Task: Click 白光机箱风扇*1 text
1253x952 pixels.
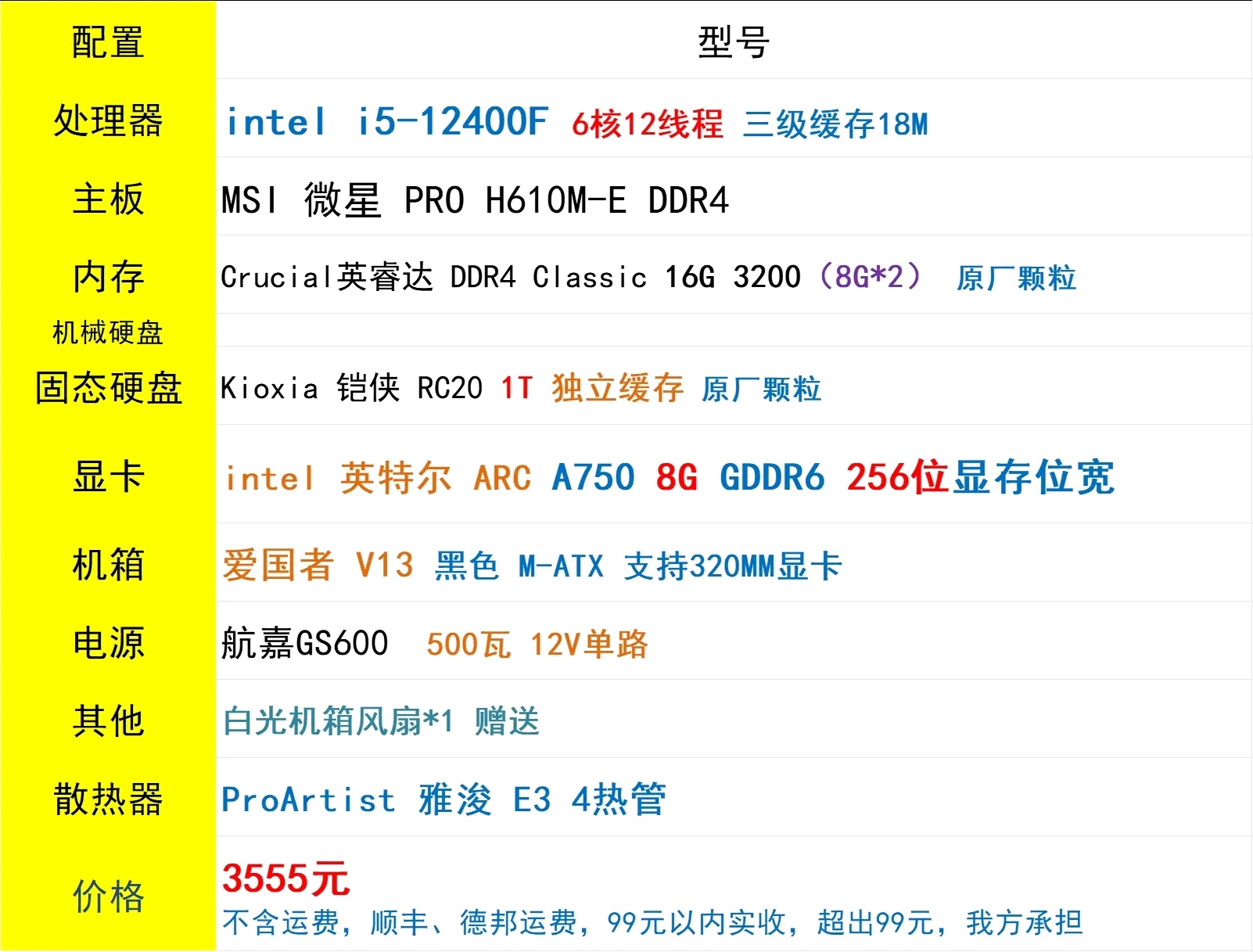Action: [338, 721]
